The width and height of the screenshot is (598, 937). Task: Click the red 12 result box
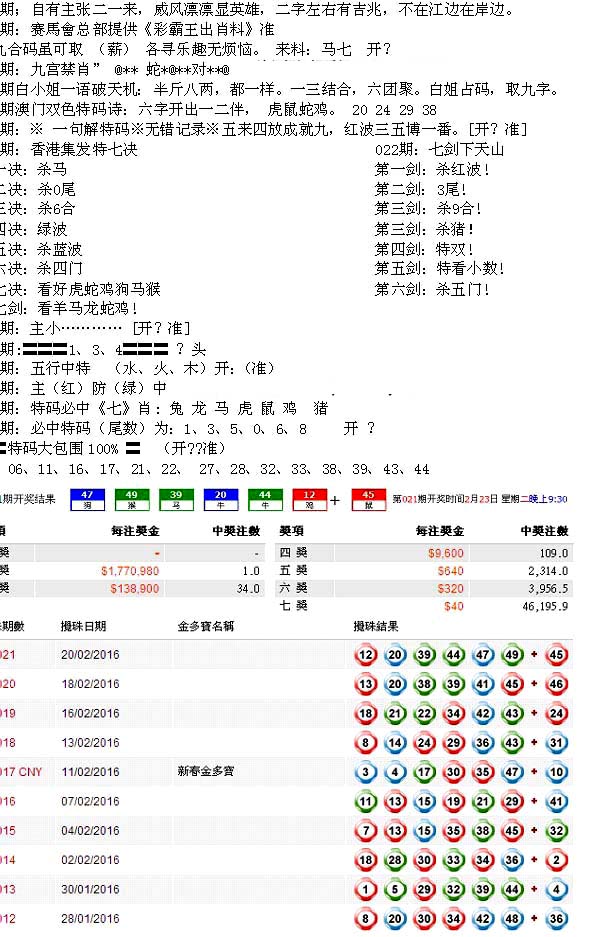(x=309, y=500)
